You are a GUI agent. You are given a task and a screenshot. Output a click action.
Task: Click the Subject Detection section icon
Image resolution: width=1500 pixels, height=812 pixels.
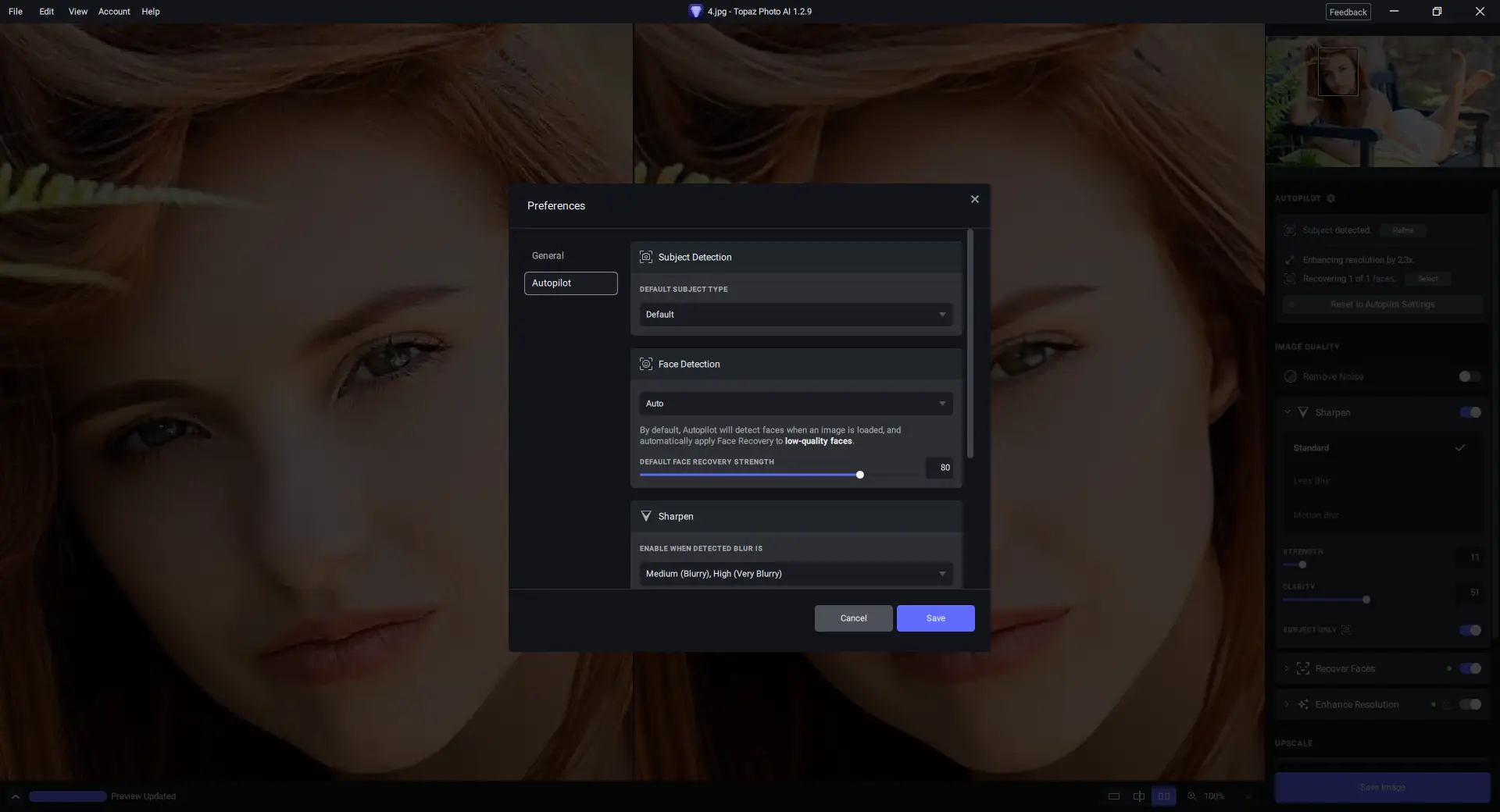point(646,257)
